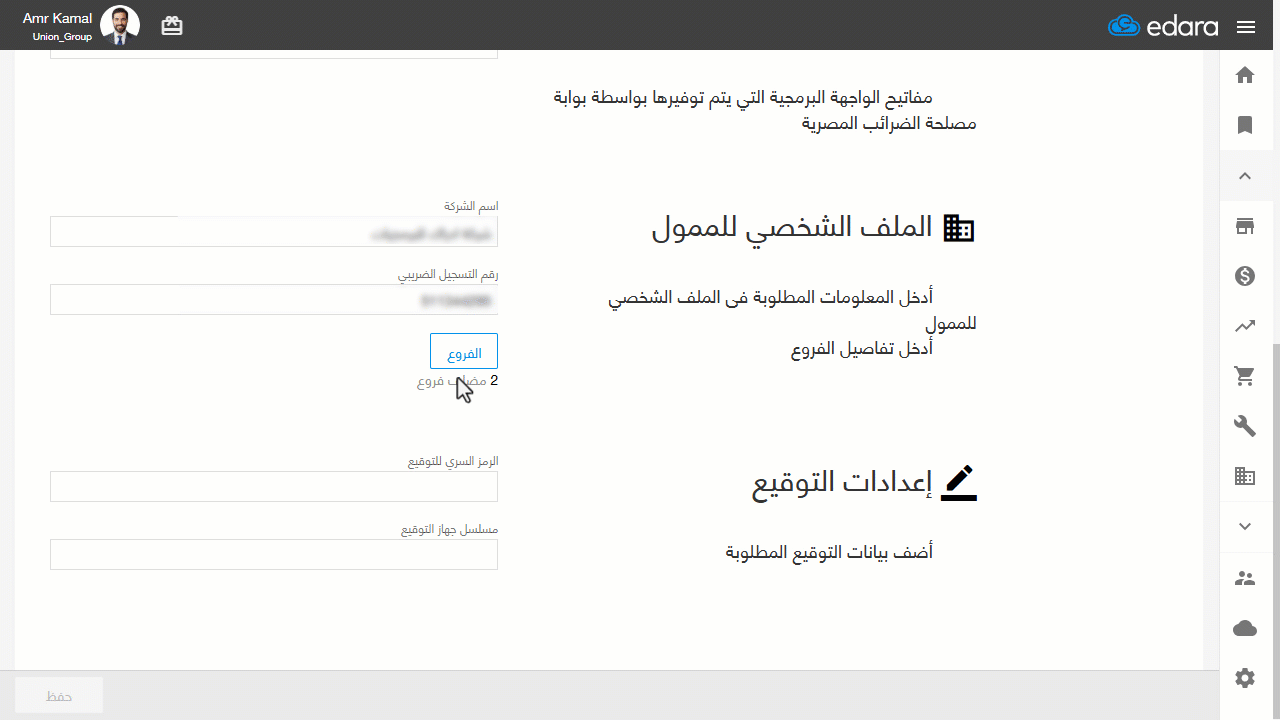Open the trending chart icon in sidebar
The height and width of the screenshot is (720, 1280).
tap(1245, 326)
